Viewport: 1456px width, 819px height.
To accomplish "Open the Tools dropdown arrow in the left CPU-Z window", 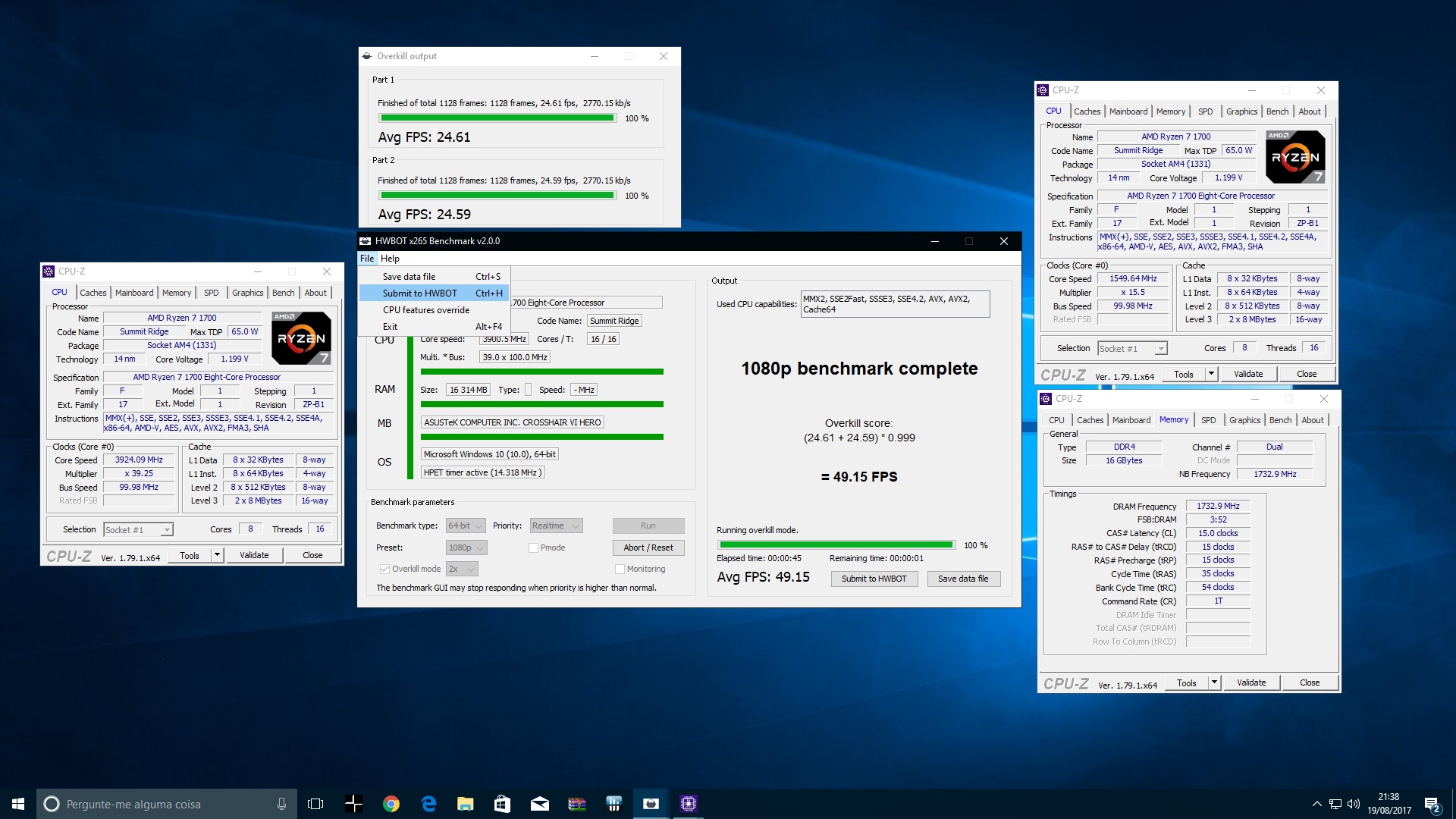I will [x=217, y=555].
